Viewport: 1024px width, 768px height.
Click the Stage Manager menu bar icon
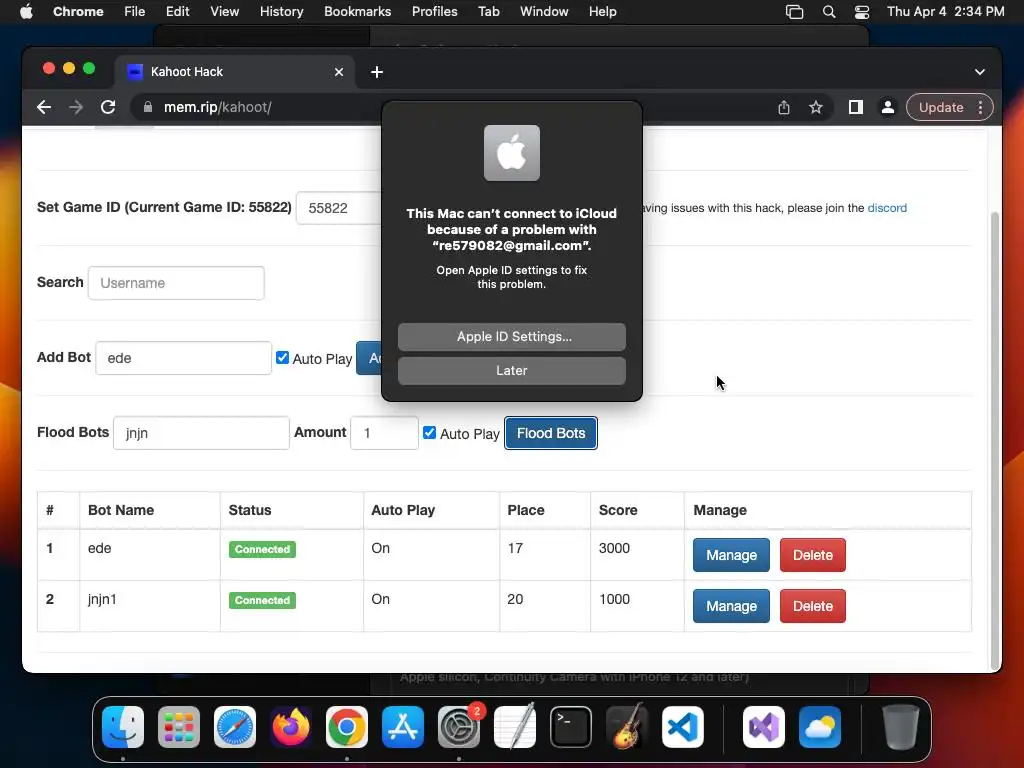tap(794, 12)
